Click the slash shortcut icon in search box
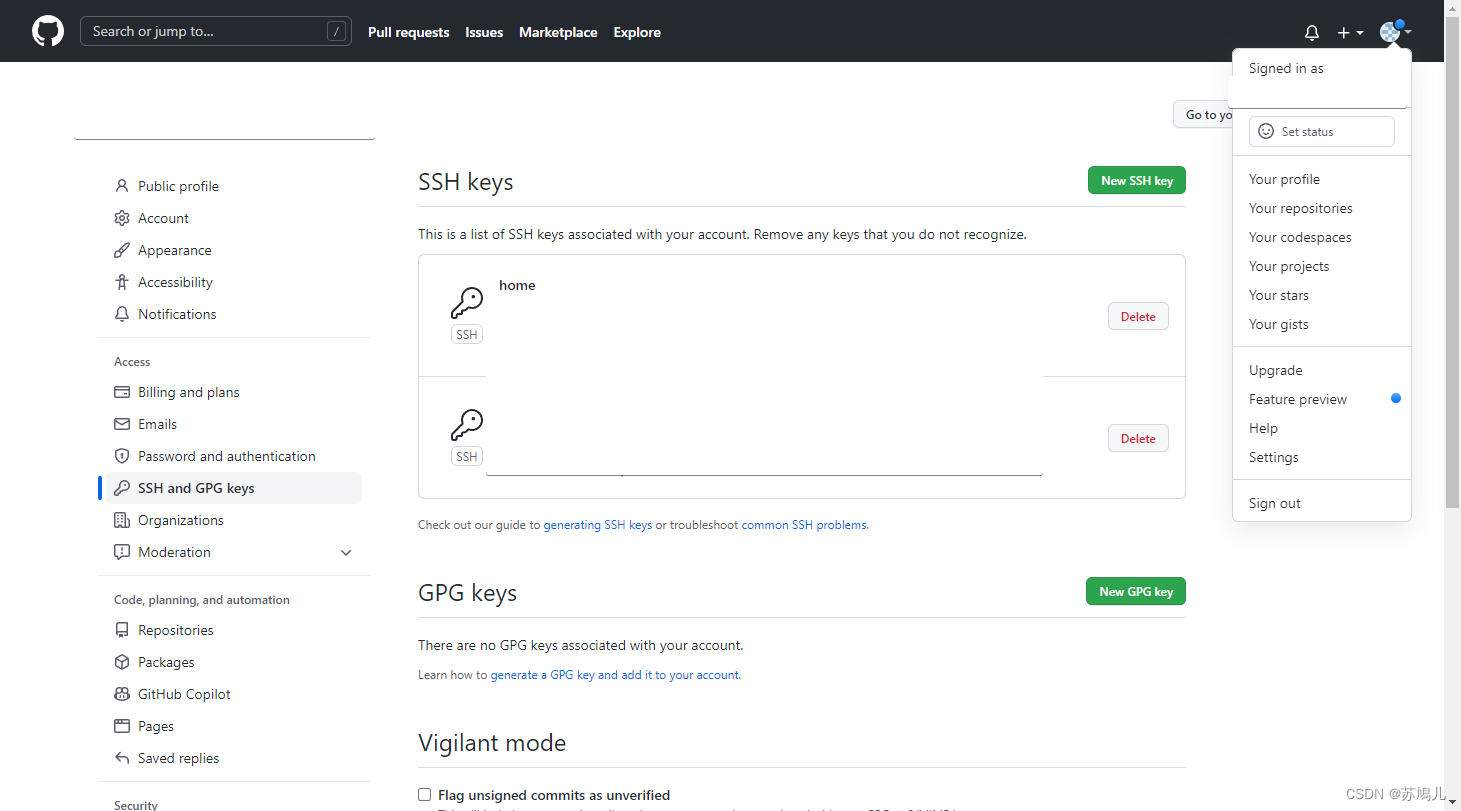The width and height of the screenshot is (1461, 811). click(336, 31)
